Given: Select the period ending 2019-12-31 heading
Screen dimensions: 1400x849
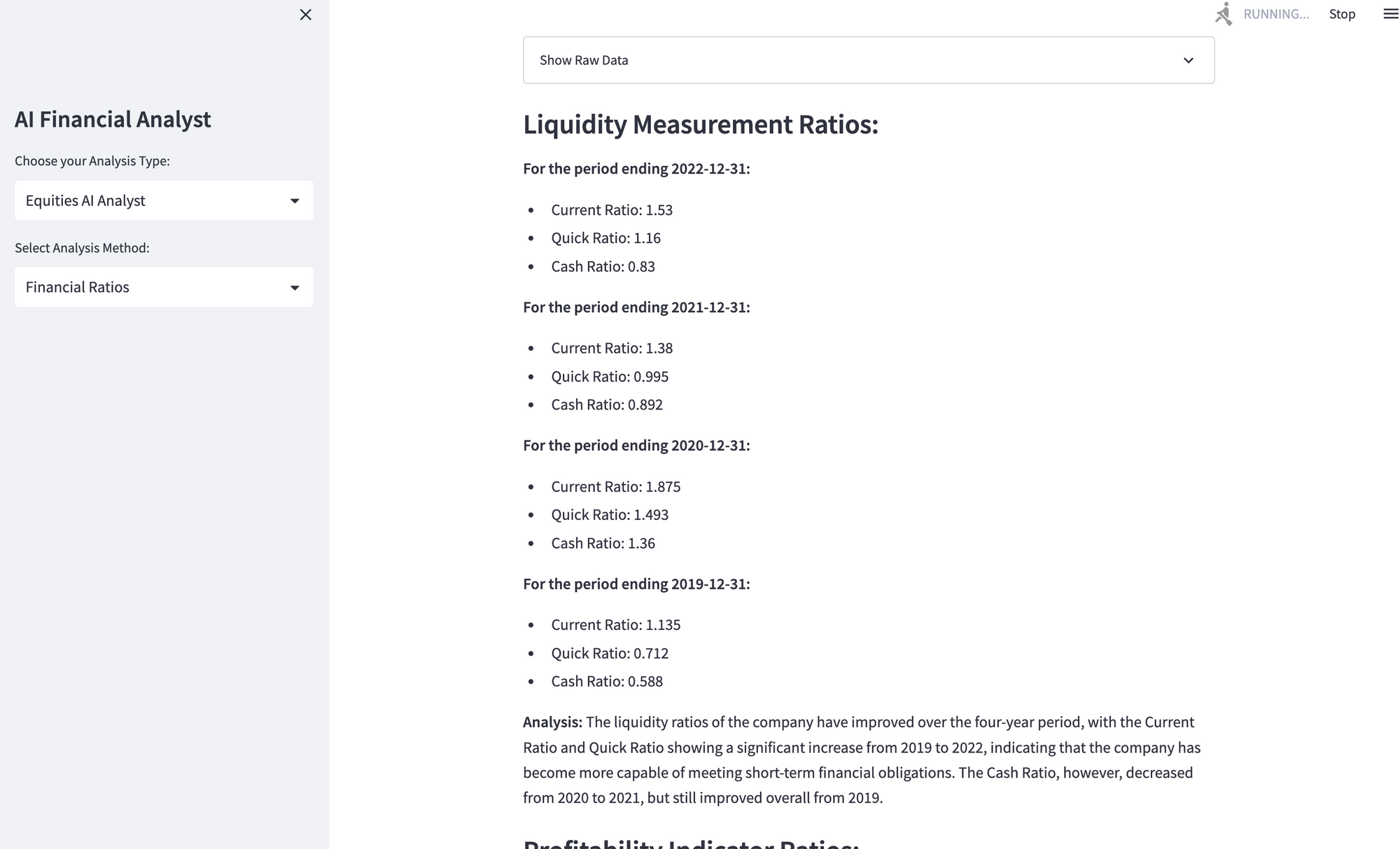Looking at the screenshot, I should tap(636, 584).
